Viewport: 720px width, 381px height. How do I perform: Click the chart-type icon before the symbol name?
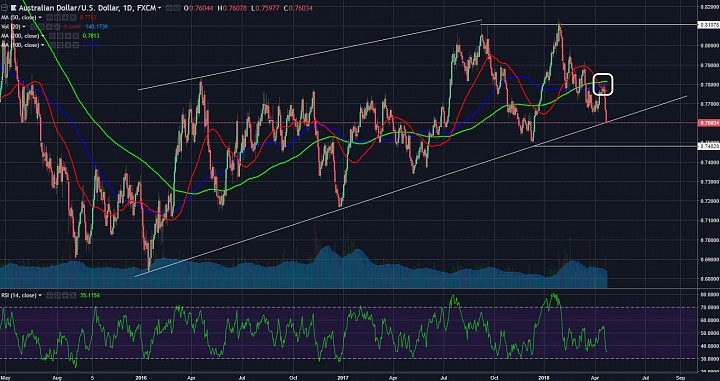tap(13, 8)
